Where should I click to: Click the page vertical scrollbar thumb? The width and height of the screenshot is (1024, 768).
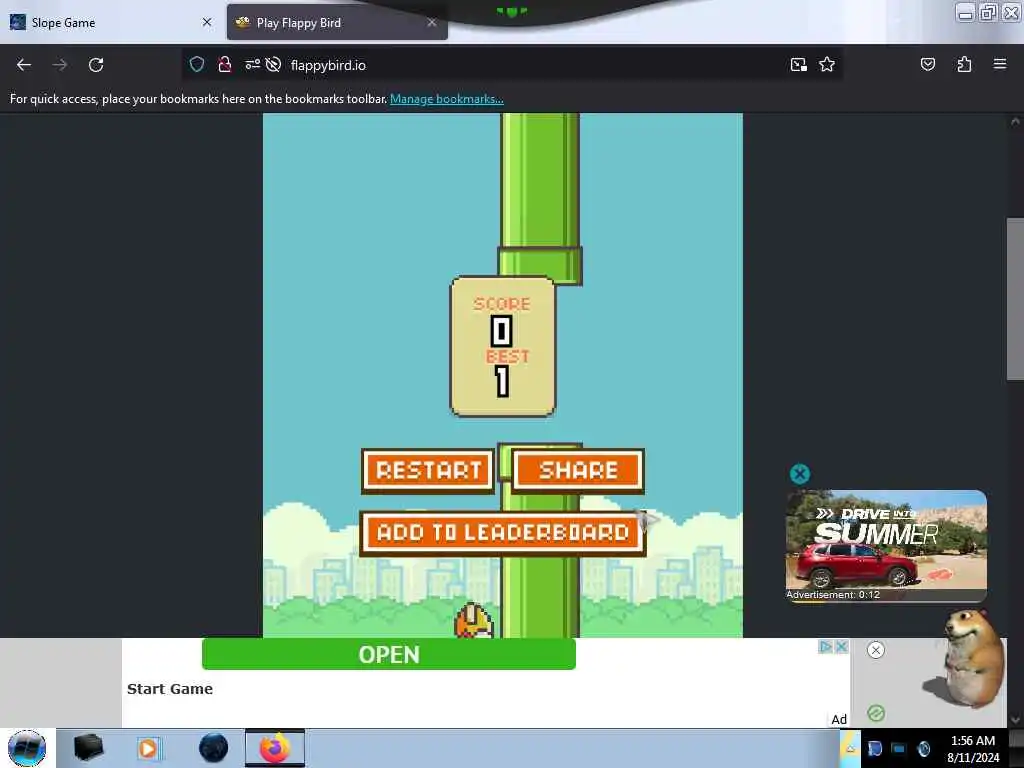(1014, 298)
